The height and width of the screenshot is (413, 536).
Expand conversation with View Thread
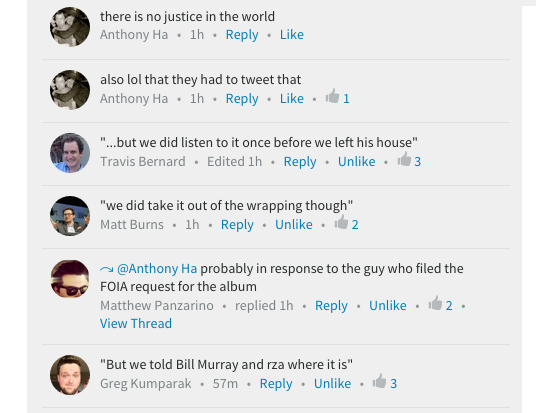point(136,323)
